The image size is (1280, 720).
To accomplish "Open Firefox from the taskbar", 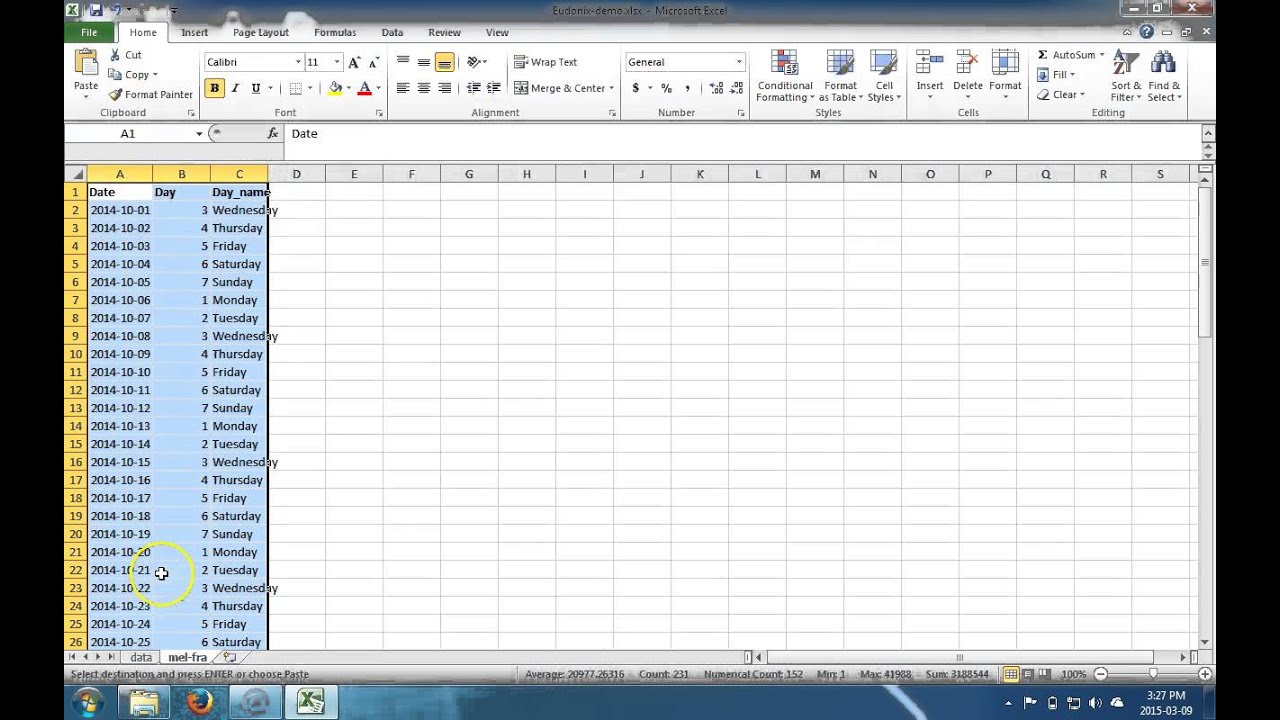I will click(198, 702).
